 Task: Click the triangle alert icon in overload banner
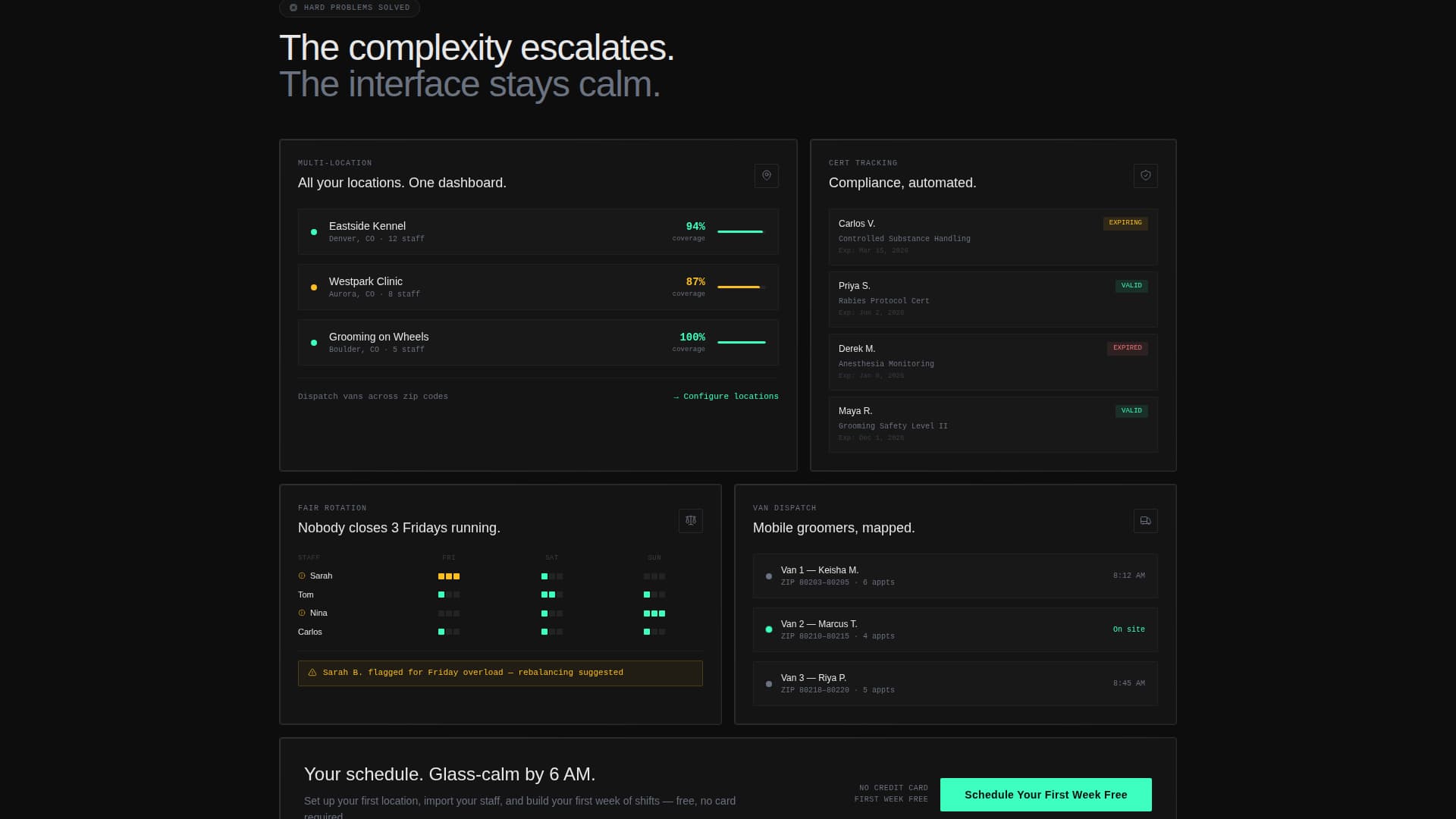(x=312, y=673)
